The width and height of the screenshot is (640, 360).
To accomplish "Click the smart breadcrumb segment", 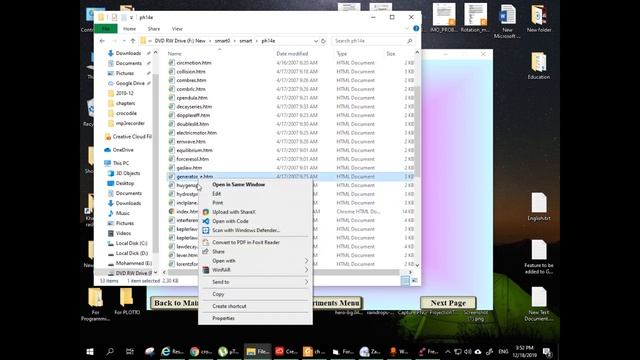I will 246,41.
